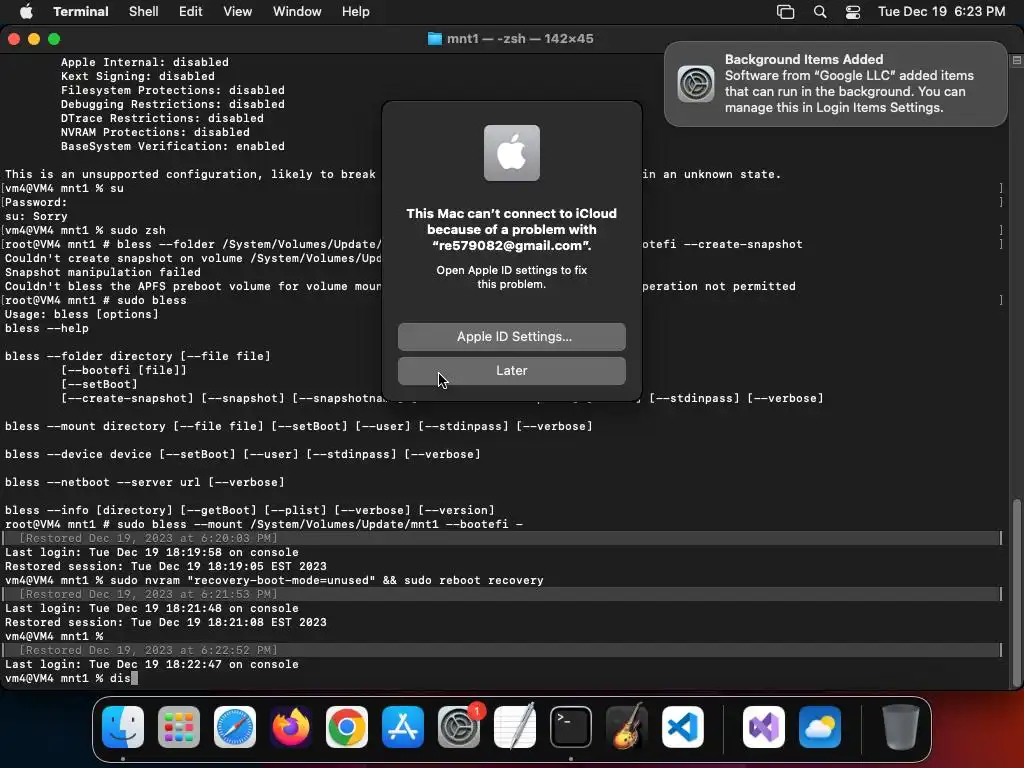Minimize the Terminal window with yellow button

pyautogui.click(x=34, y=39)
